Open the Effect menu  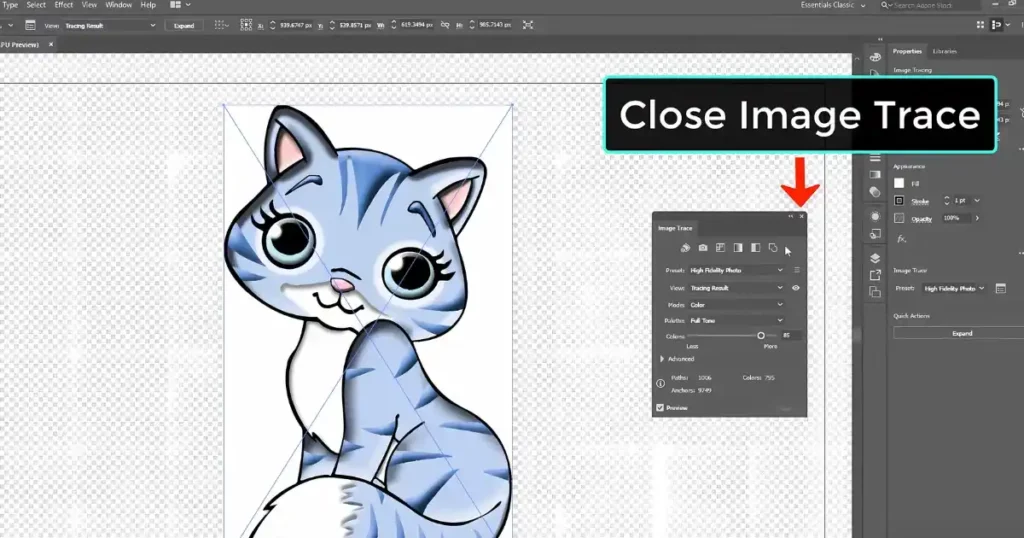[63, 5]
